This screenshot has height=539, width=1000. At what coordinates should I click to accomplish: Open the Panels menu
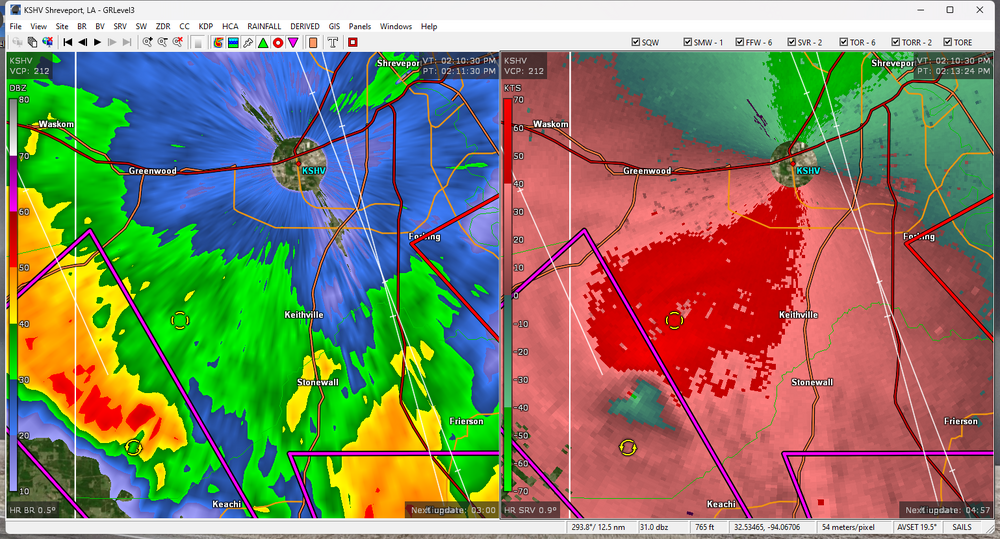tap(360, 26)
